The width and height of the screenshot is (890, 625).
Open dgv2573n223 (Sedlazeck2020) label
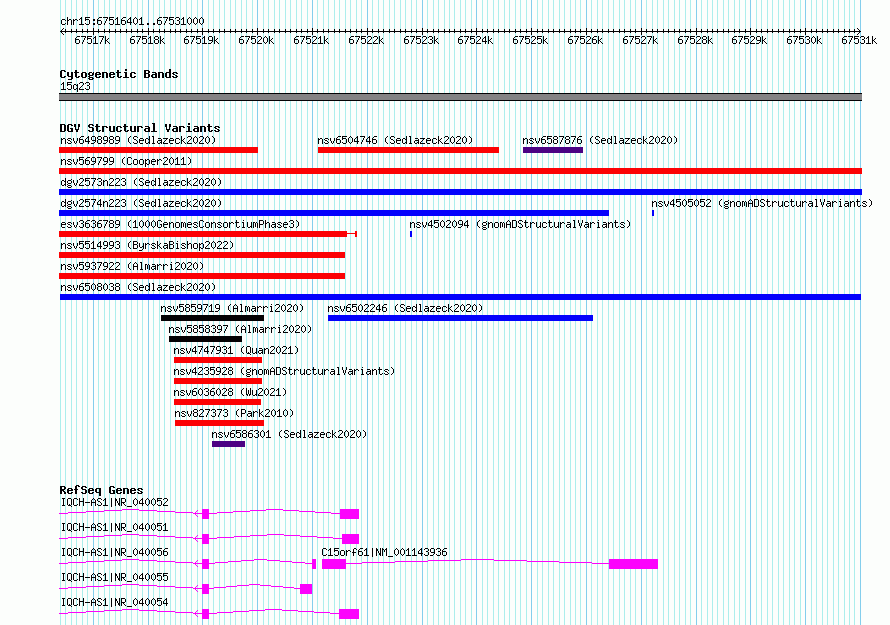[141, 182]
